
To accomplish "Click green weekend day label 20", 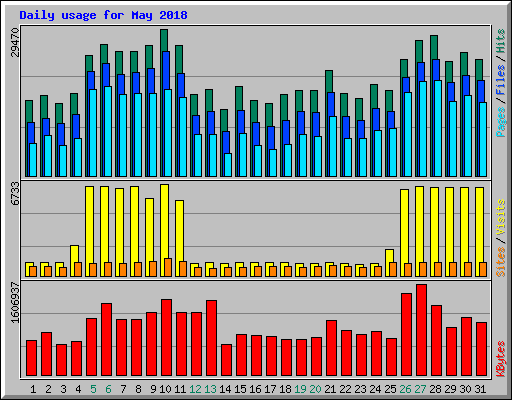I will (315, 389).
